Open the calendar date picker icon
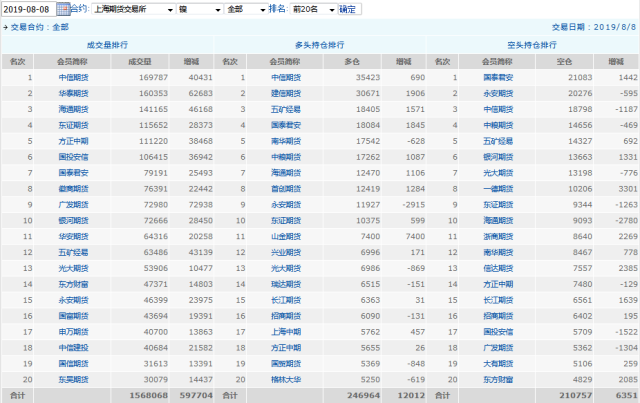The height and width of the screenshot is (403, 640). [63, 9]
